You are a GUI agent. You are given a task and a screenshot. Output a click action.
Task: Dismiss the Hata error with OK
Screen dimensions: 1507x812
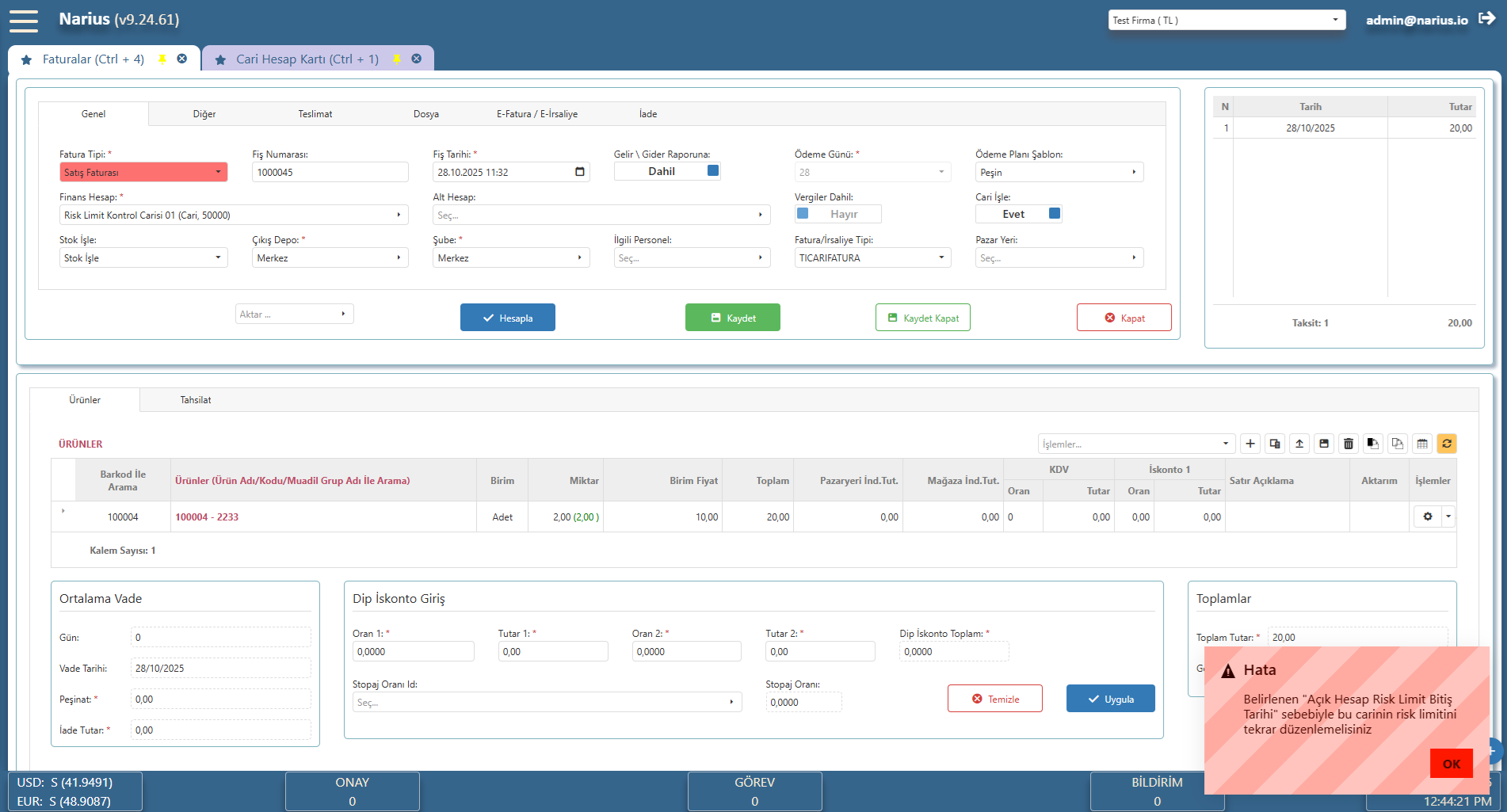[x=1452, y=764]
